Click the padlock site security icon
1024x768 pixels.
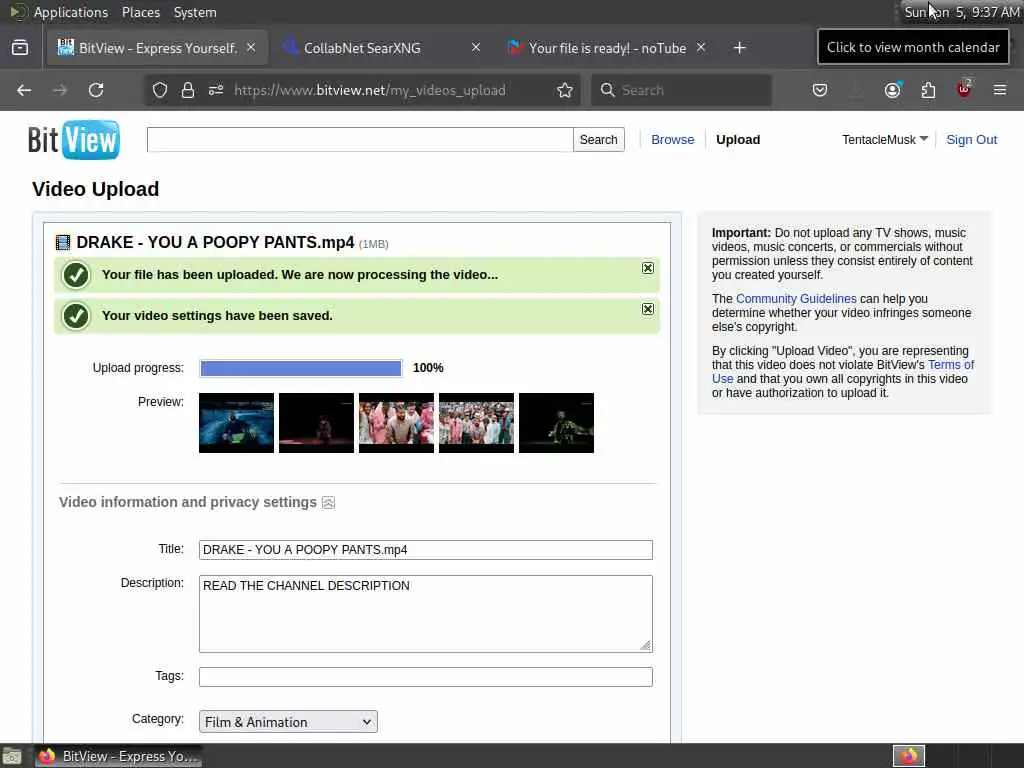pos(188,90)
